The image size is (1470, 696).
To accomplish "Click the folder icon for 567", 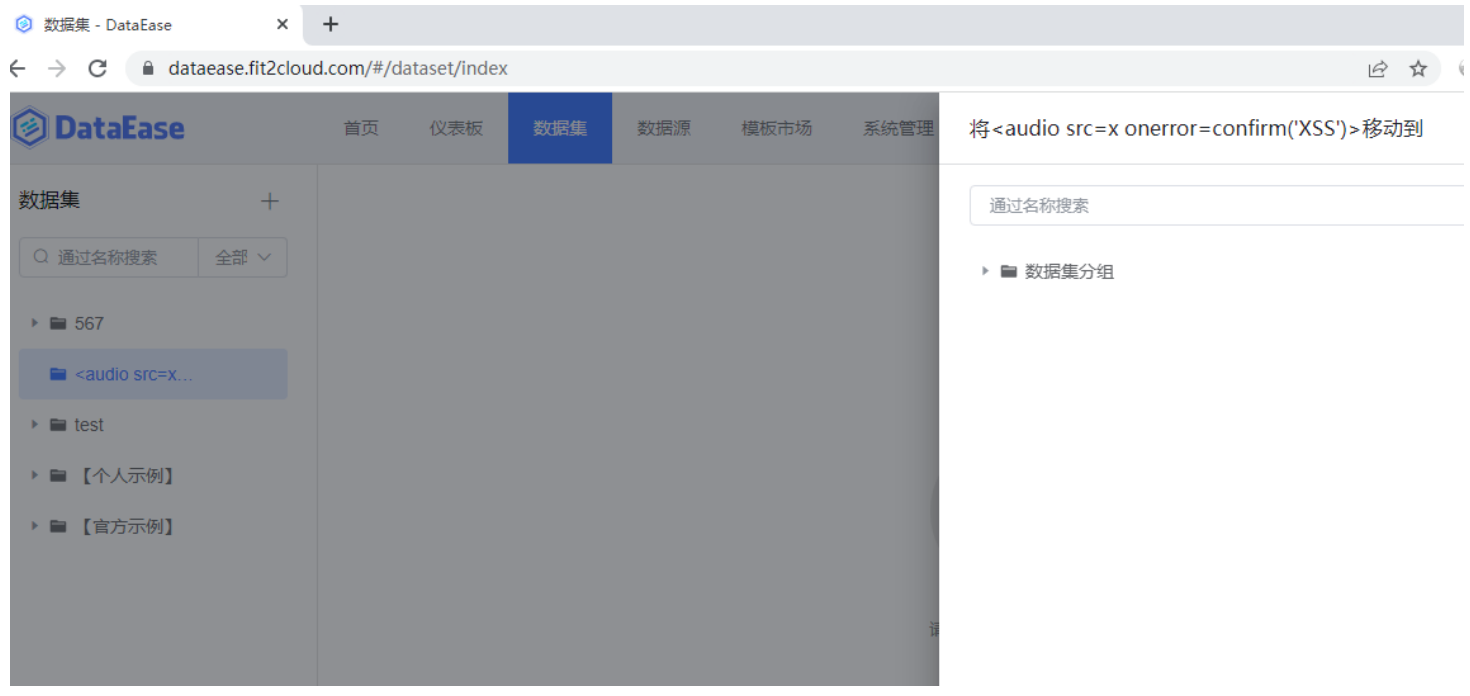I will point(58,323).
